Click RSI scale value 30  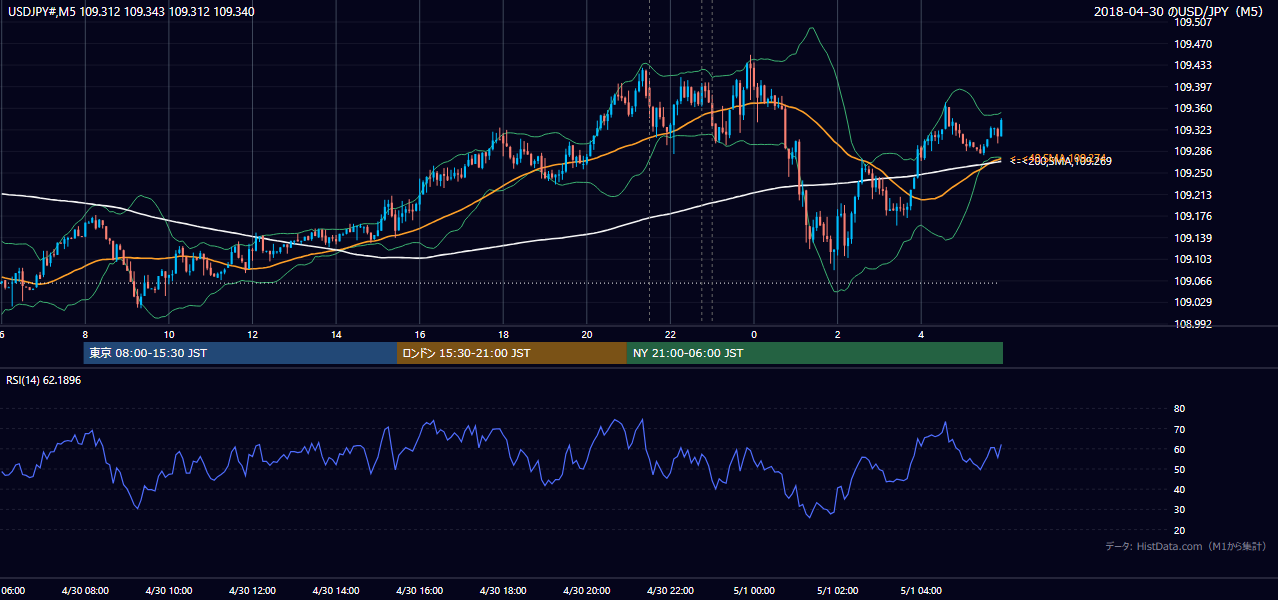coord(1180,510)
